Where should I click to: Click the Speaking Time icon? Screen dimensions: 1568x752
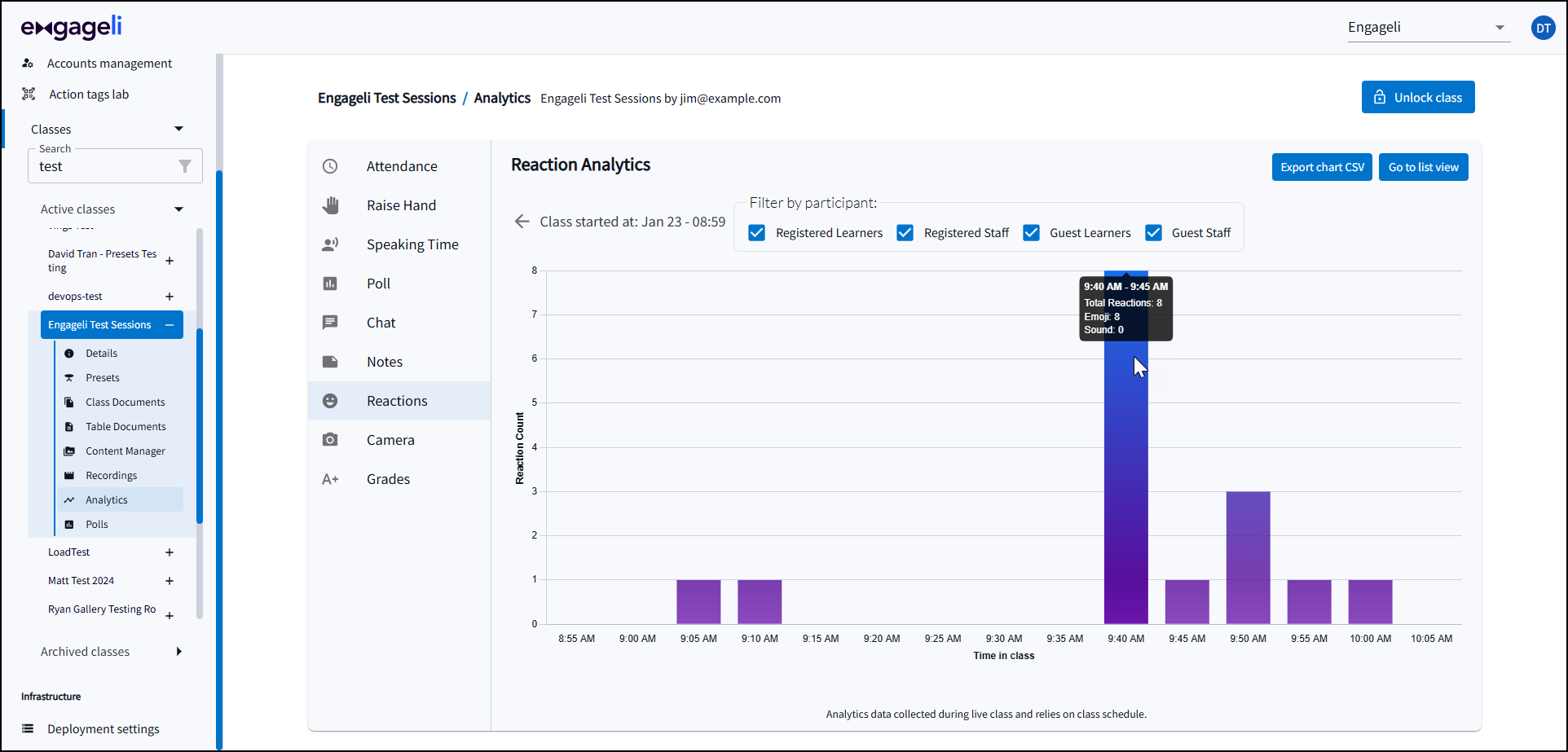point(330,244)
